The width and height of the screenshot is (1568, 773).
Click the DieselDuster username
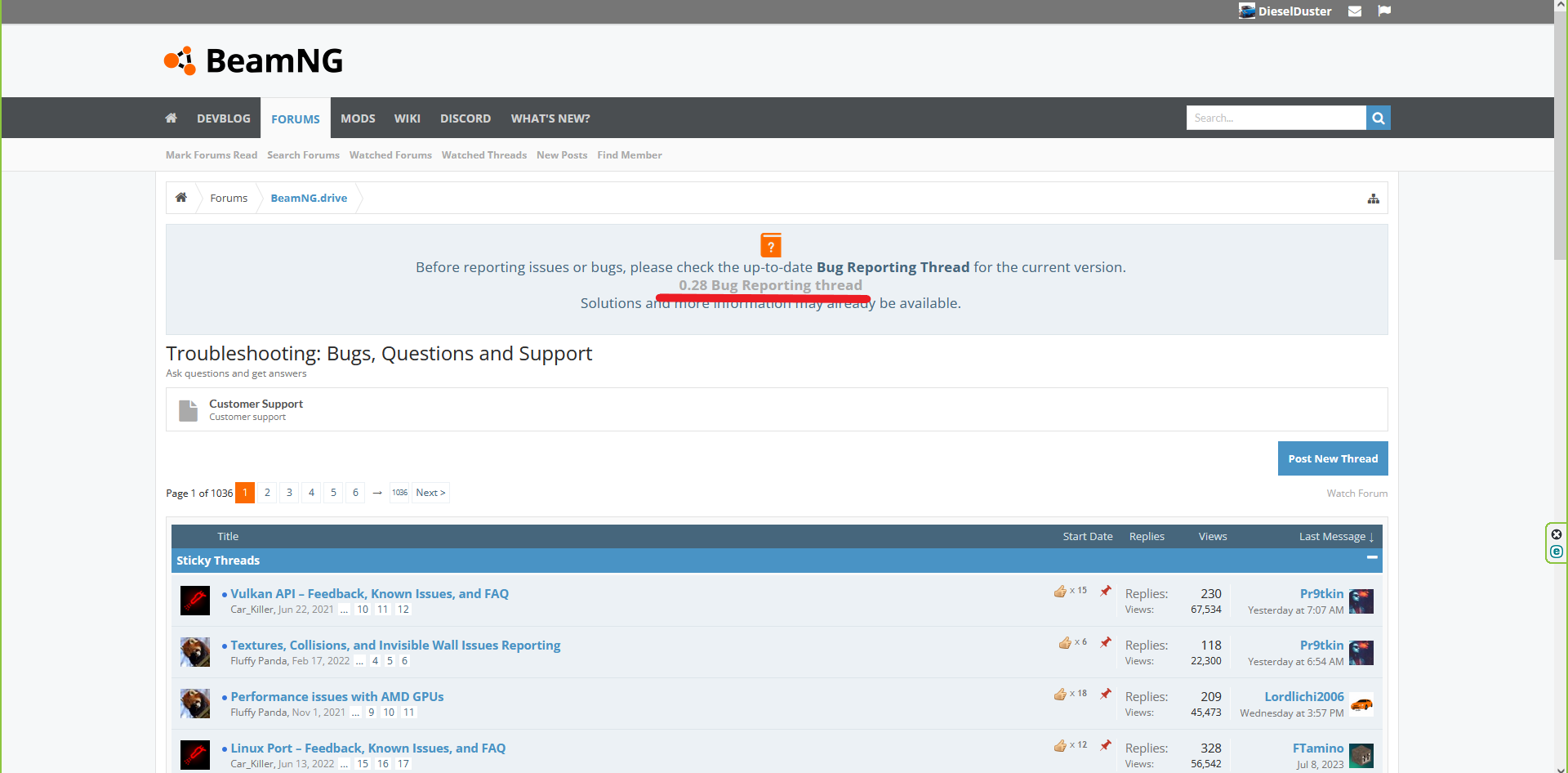coord(1294,11)
